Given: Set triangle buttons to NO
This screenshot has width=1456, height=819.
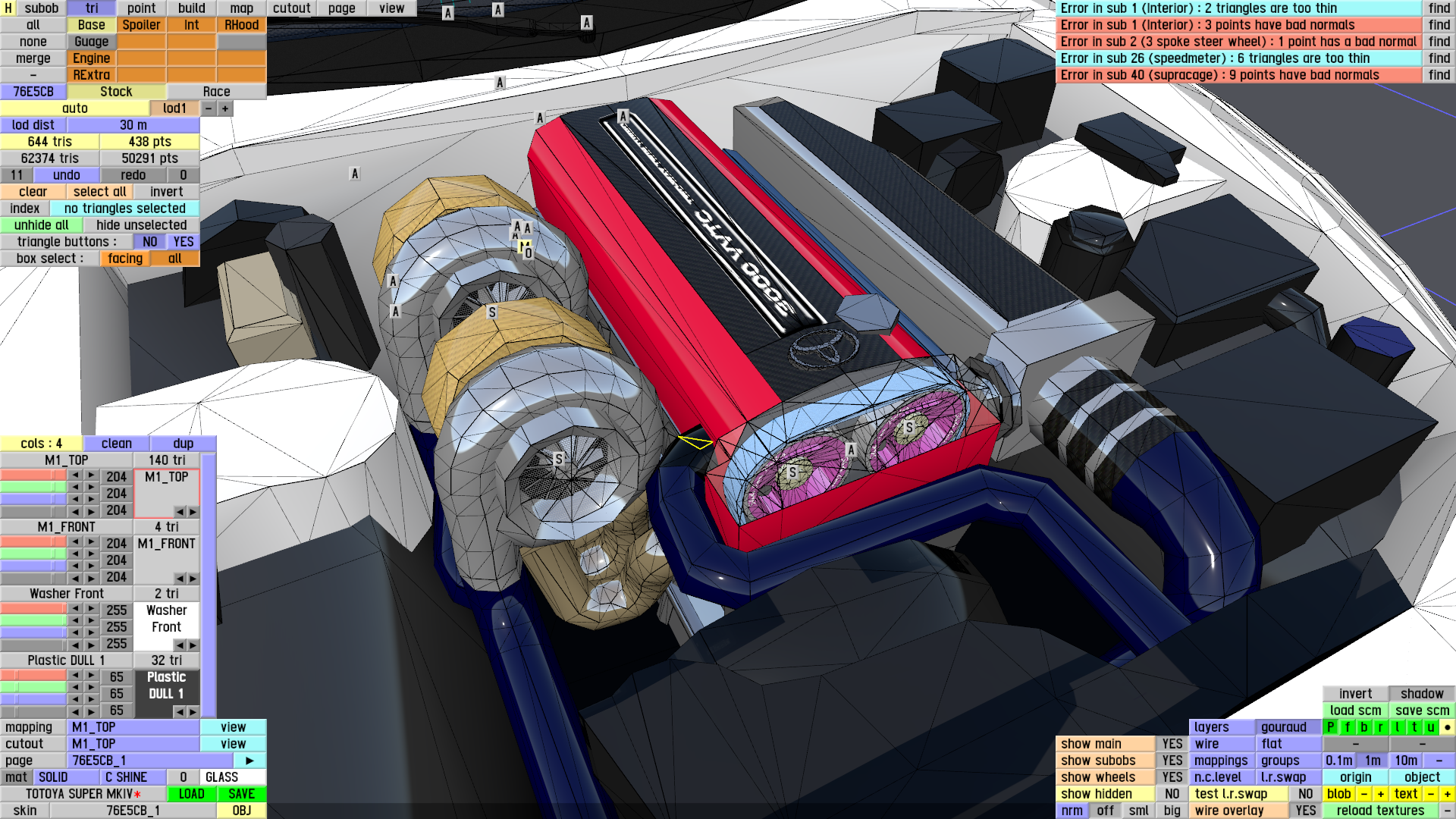Looking at the screenshot, I should (150, 242).
